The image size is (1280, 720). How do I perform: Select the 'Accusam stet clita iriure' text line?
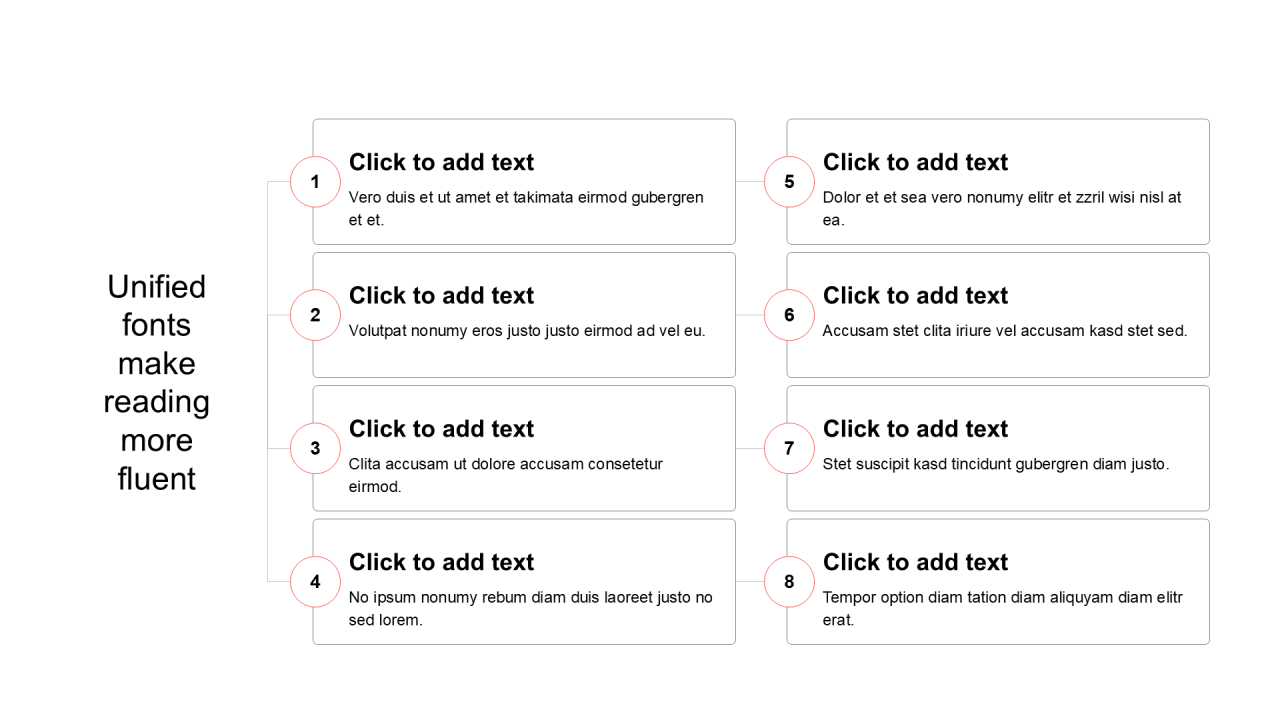coord(1005,331)
